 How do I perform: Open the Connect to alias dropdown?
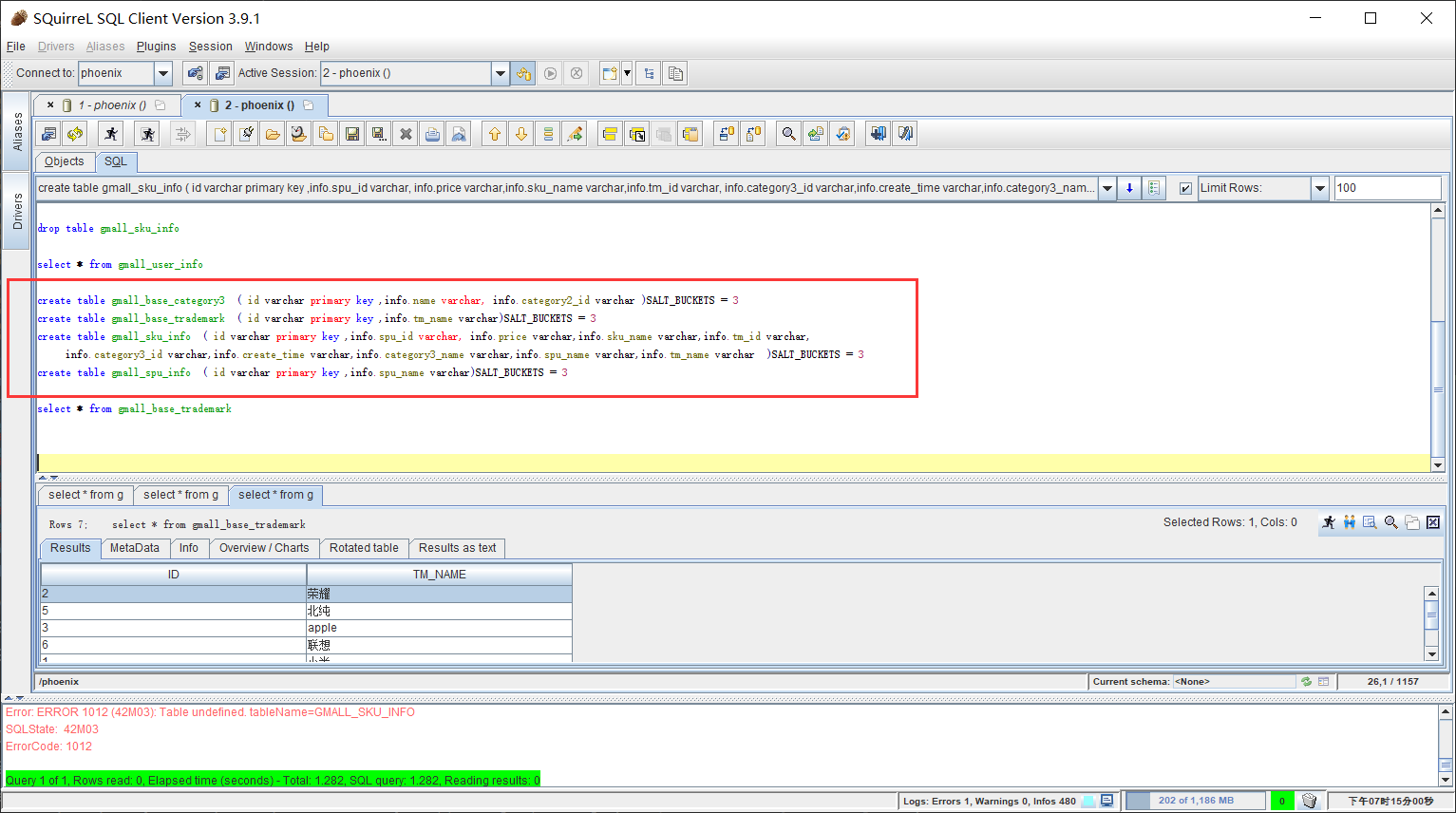tap(162, 73)
